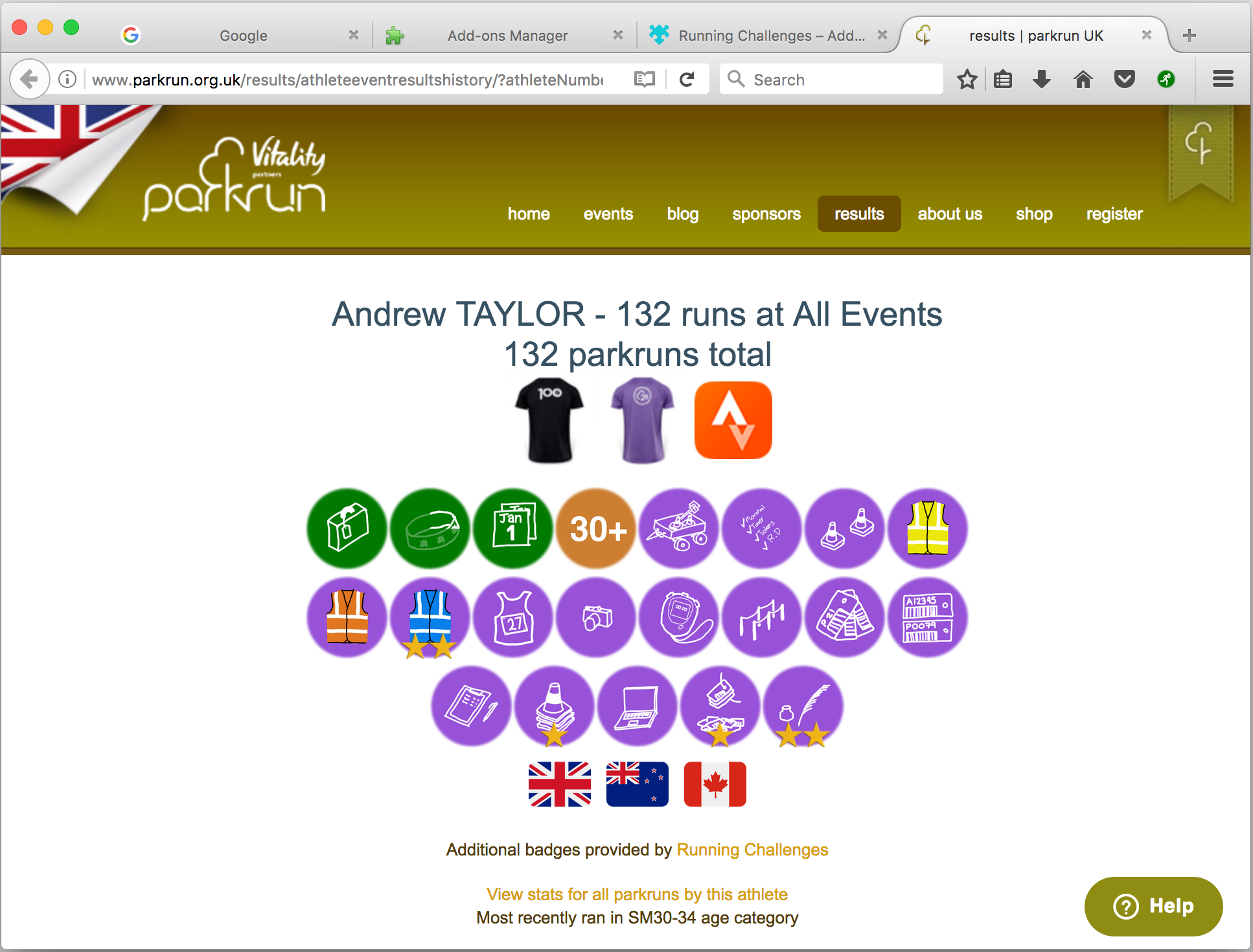Click the black 100 milestone t-shirt
This screenshot has height=952, width=1253.
(x=549, y=420)
